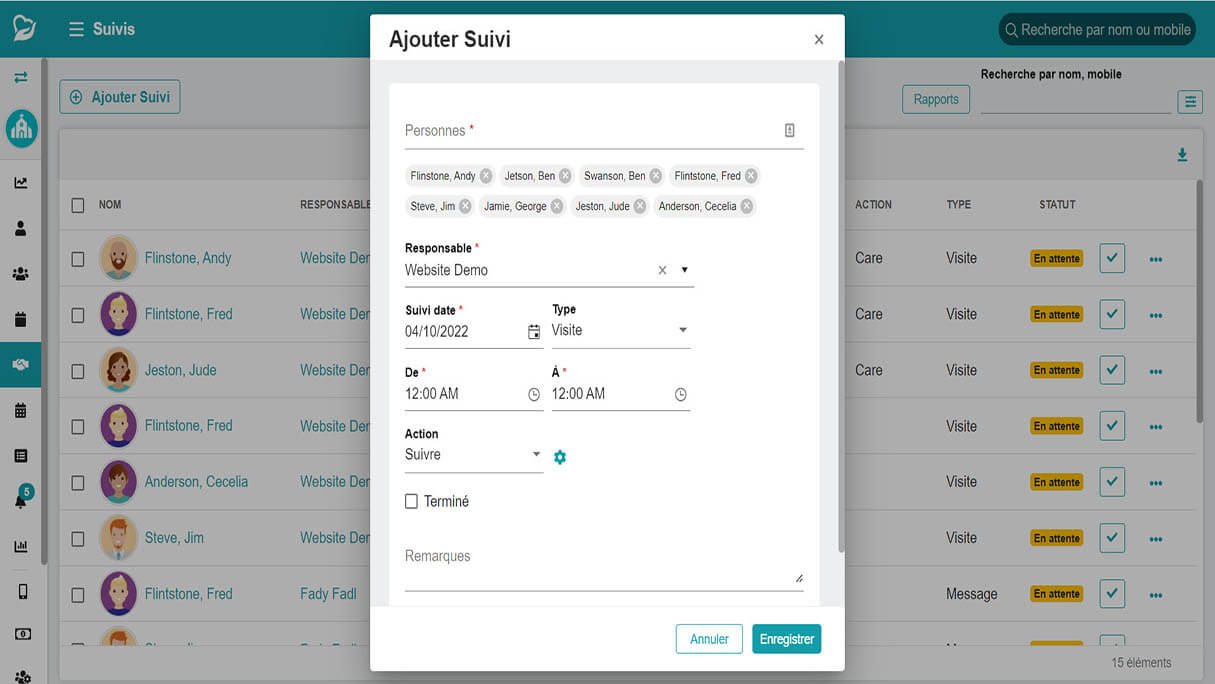Open more options for Jeston, Jude row
This screenshot has height=684, width=1215.
[x=1156, y=371]
